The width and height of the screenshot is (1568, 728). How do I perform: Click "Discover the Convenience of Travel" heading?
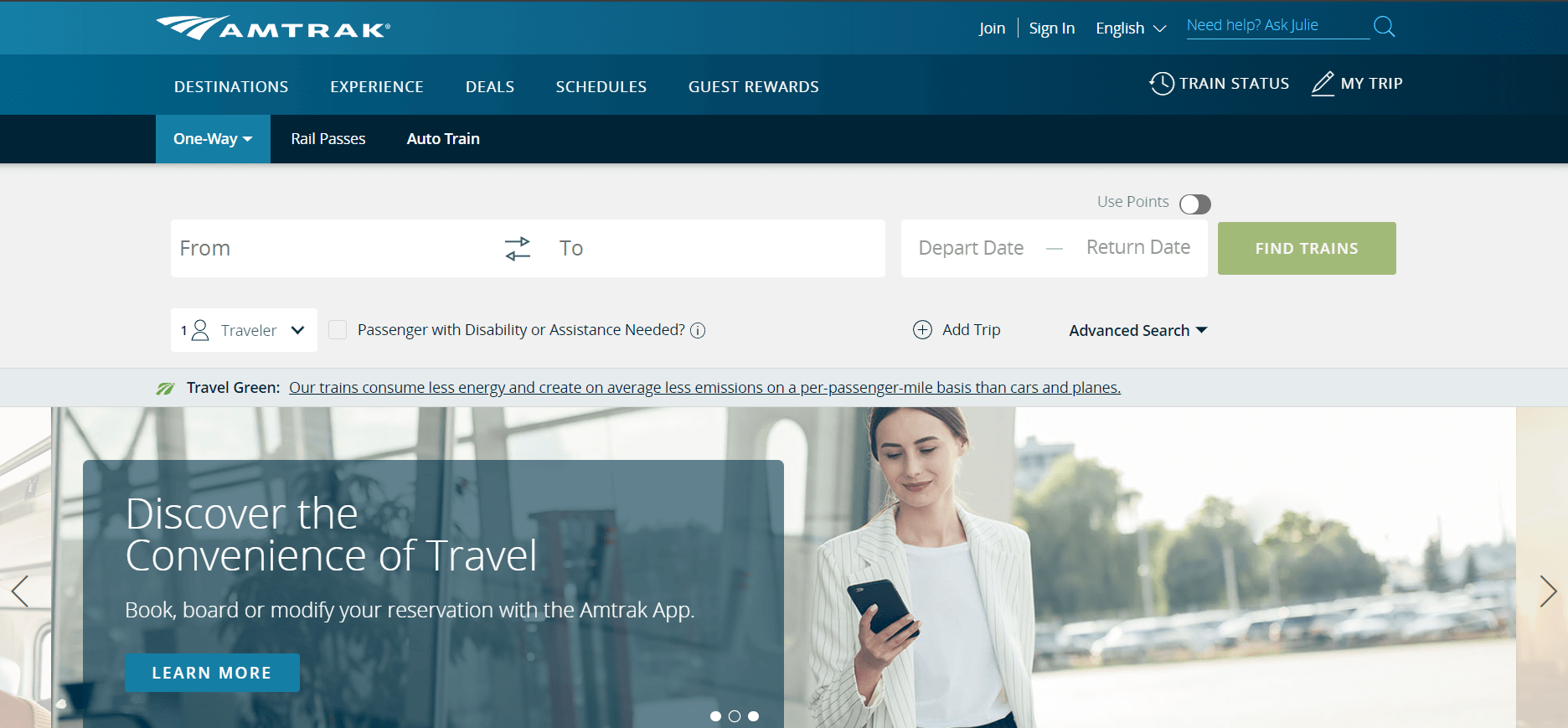click(331, 534)
